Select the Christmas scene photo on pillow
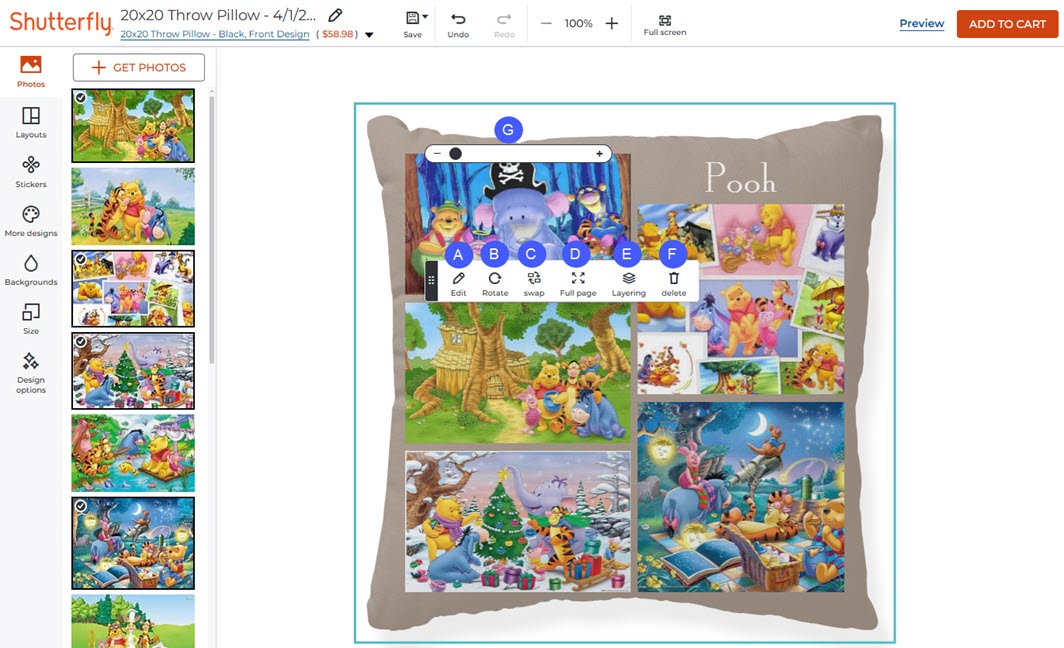This screenshot has width=1064, height=648. pos(517,521)
